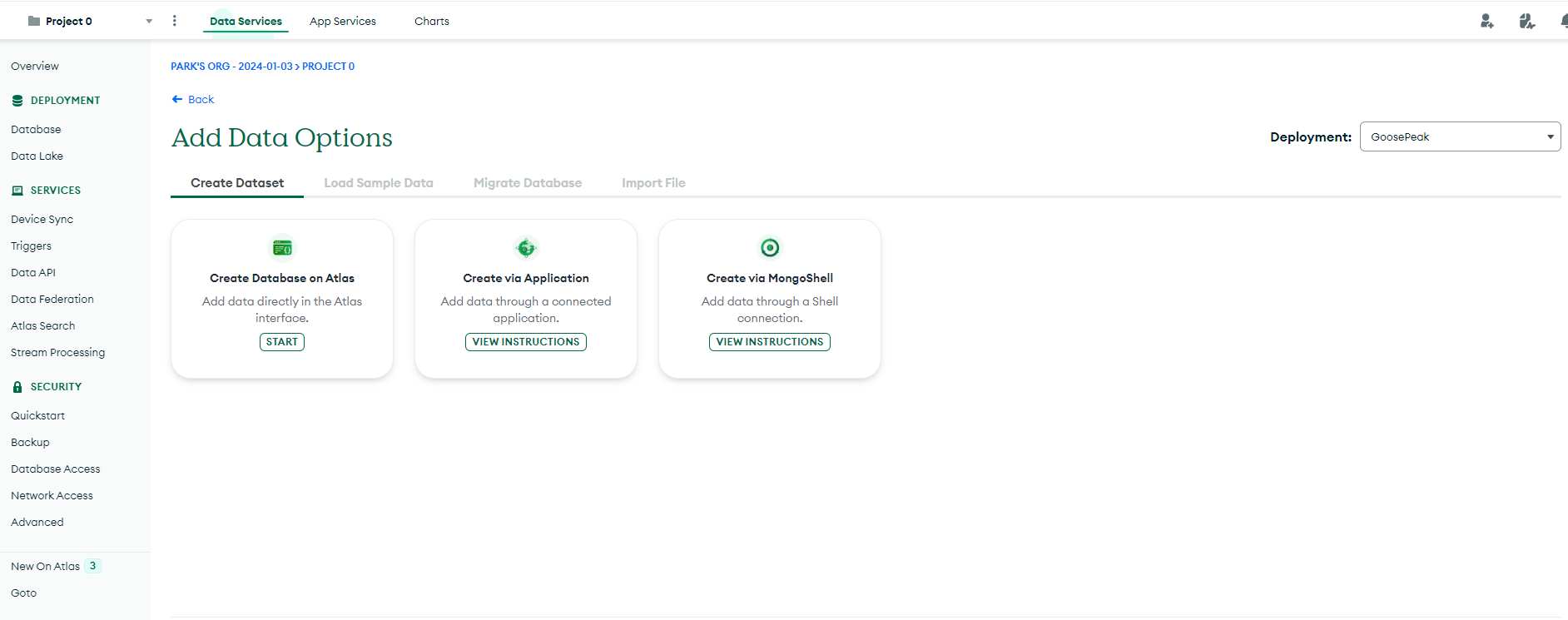
Task: Click the Security section lock icon
Action: pos(17,387)
